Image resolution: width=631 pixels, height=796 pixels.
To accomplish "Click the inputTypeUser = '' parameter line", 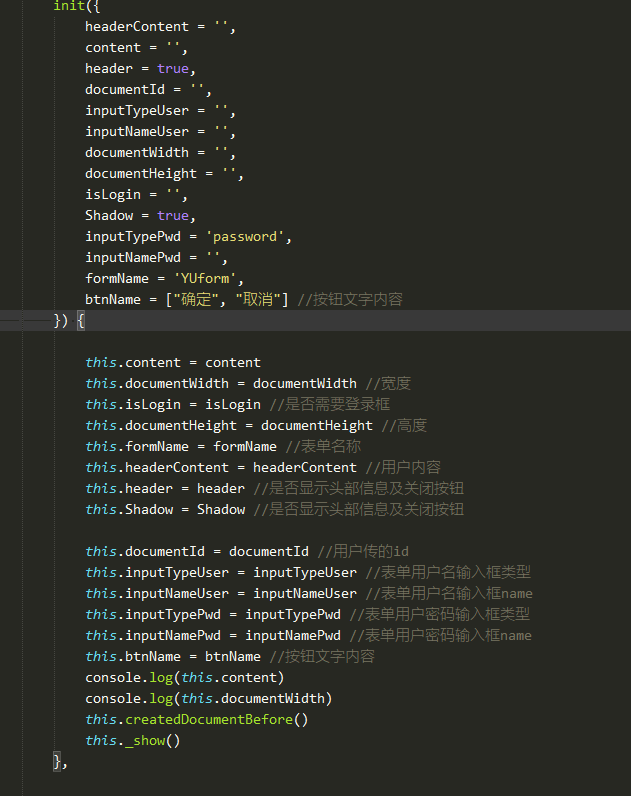I will [x=160, y=111].
